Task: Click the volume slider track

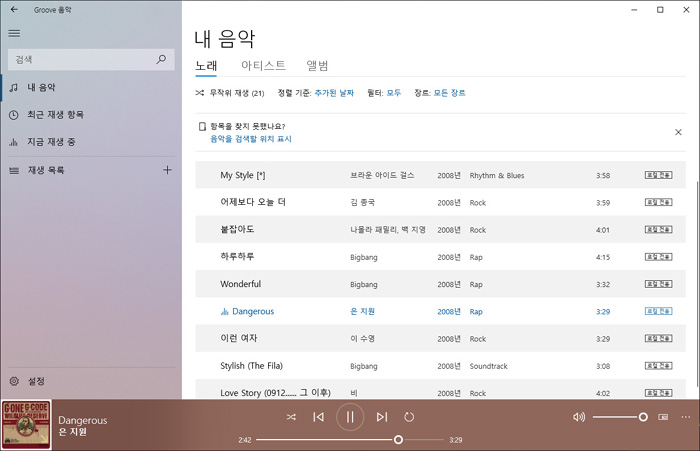Action: coord(615,416)
